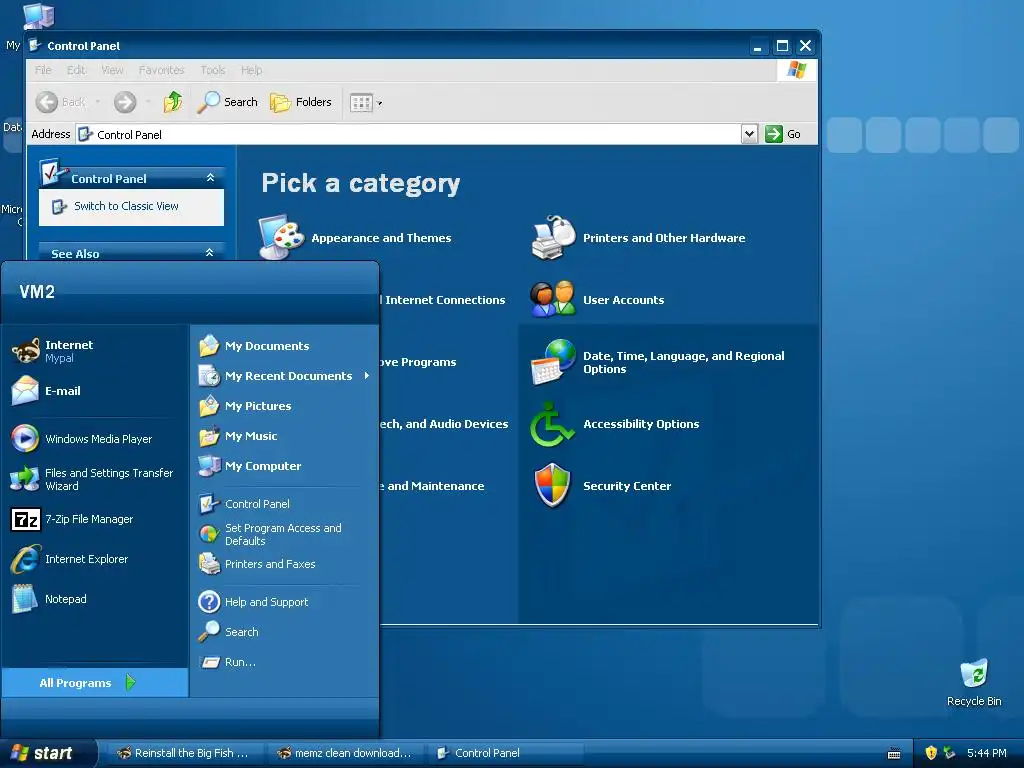Open the Edit menu

click(x=76, y=70)
